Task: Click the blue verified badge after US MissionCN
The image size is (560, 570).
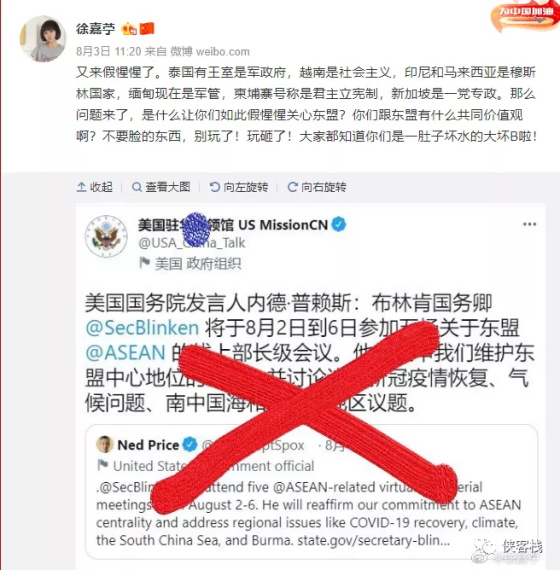Action: click(x=339, y=224)
